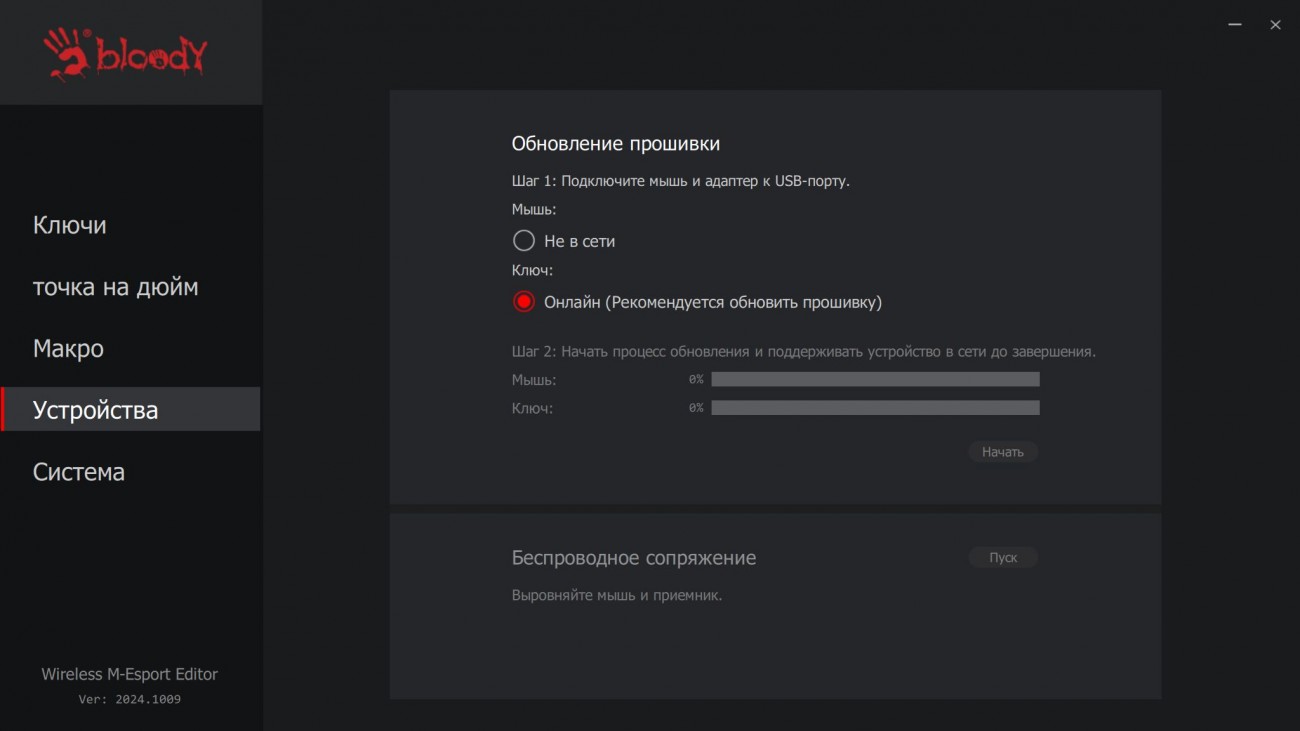
Task: Open the Макро menu item
Action: coord(68,349)
